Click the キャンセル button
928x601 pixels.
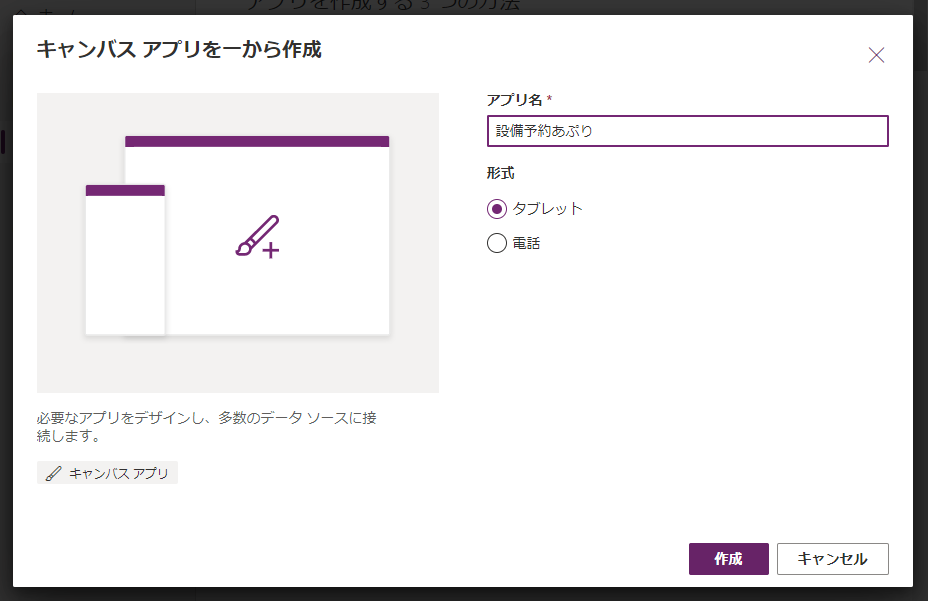click(832, 559)
